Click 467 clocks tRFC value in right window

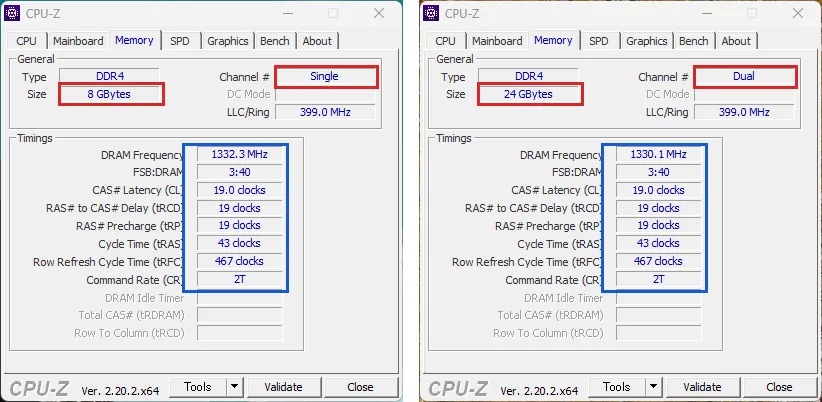[658, 261]
